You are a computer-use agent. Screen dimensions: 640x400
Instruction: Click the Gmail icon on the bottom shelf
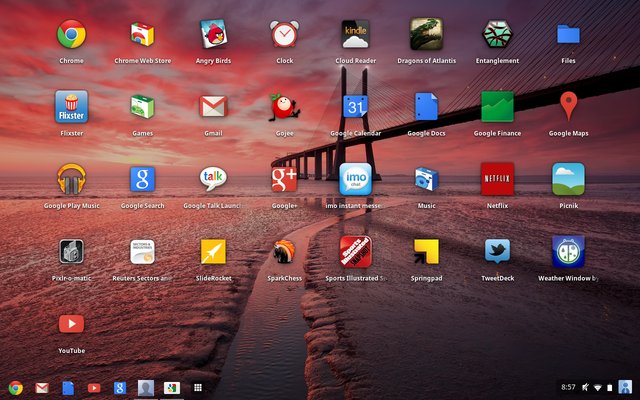click(x=42, y=388)
